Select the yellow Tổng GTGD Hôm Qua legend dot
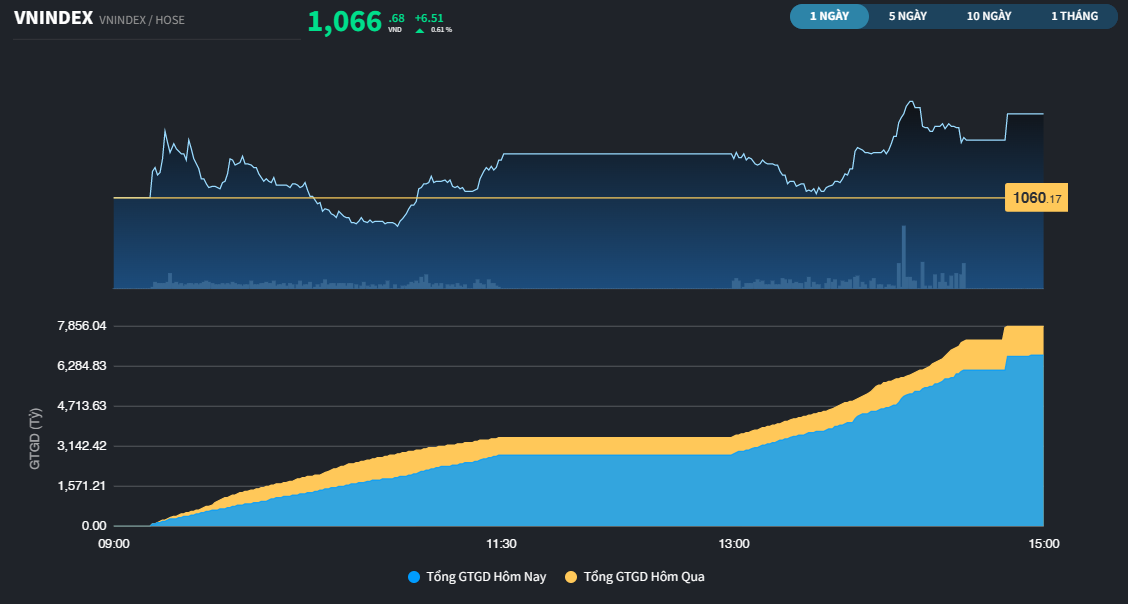 coord(570,577)
